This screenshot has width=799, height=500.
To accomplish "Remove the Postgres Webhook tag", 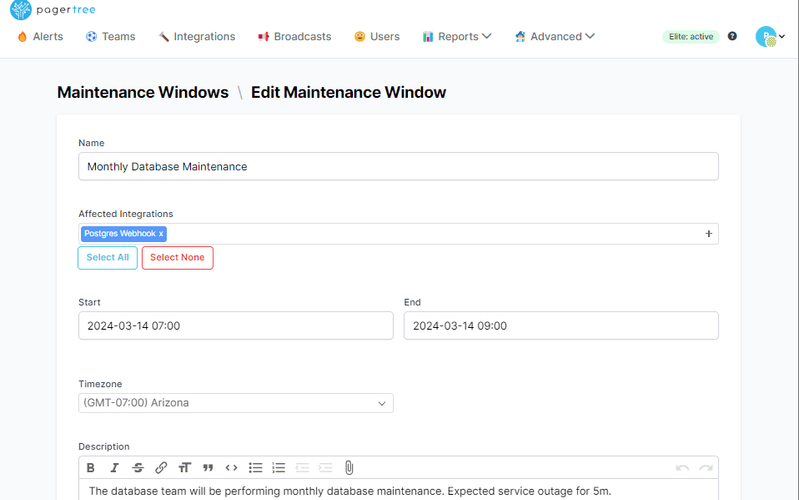I will click(x=161, y=233).
